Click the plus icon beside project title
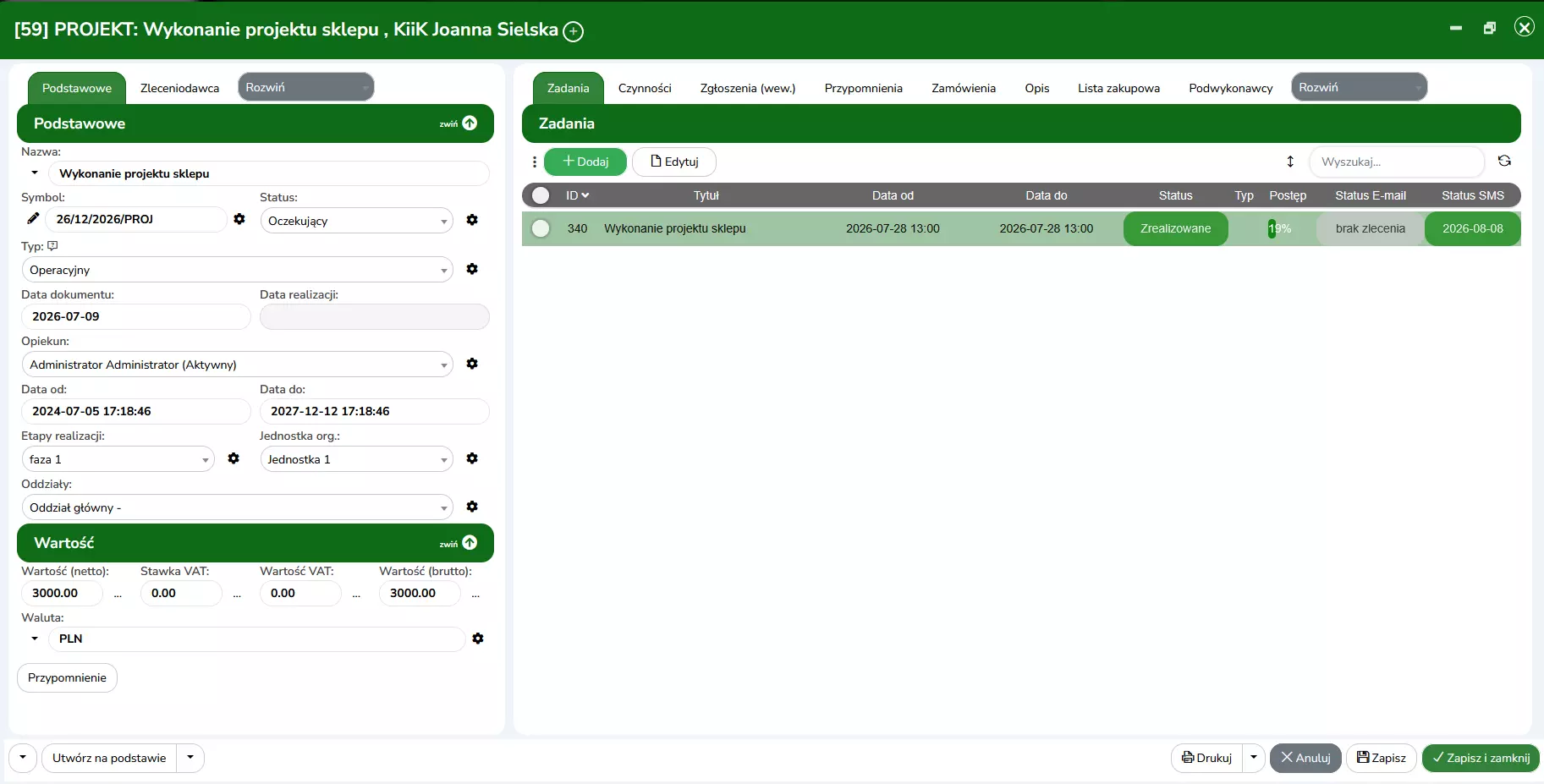 coord(574,31)
